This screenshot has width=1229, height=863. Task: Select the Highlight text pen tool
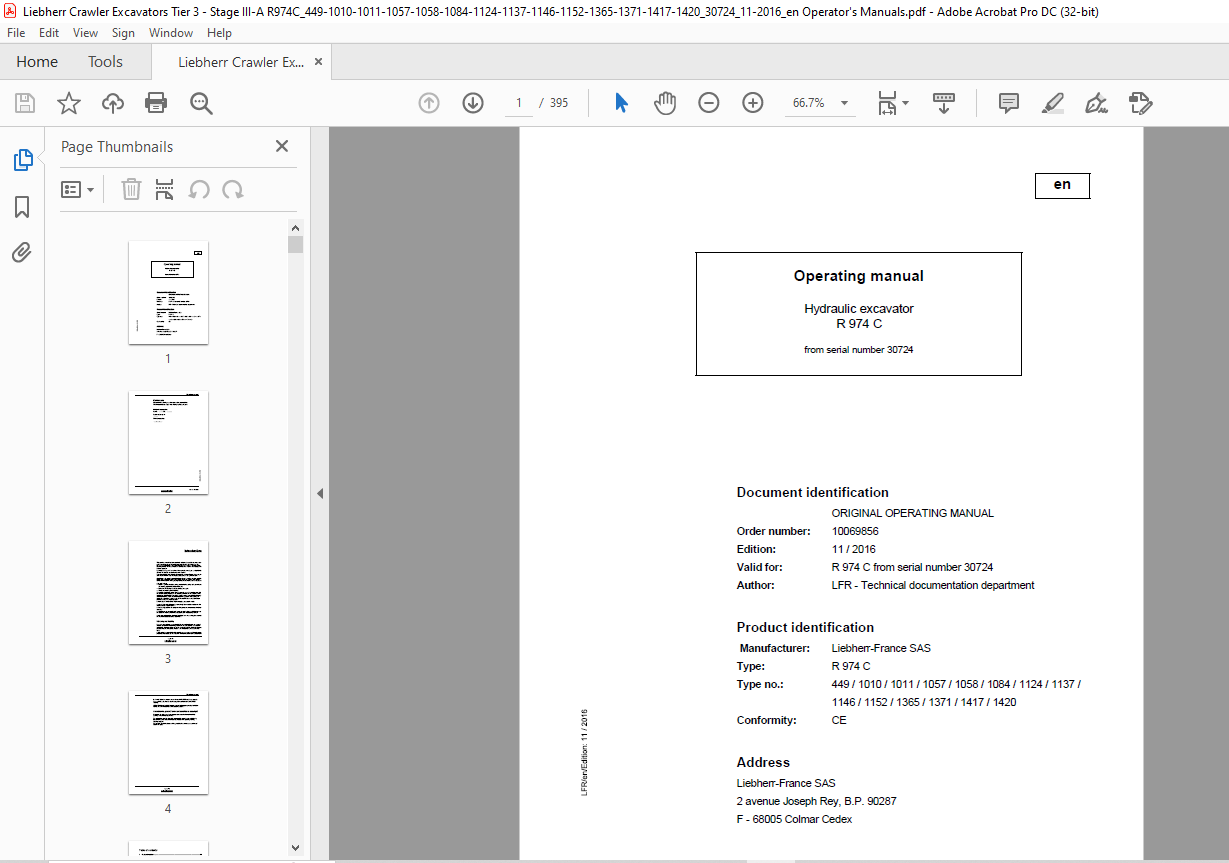coord(1052,103)
